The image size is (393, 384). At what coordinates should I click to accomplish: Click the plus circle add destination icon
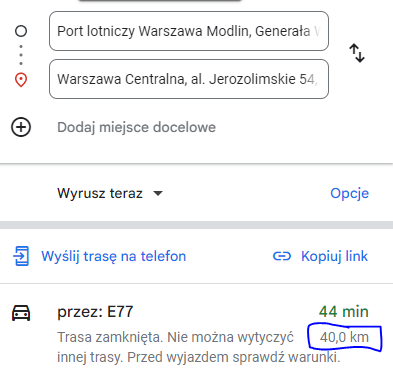point(21,127)
